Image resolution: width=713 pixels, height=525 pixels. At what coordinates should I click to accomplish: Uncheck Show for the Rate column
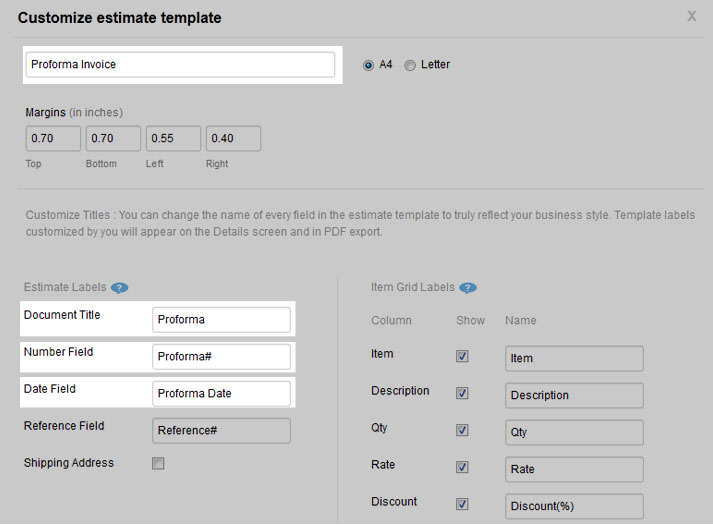[x=462, y=467]
